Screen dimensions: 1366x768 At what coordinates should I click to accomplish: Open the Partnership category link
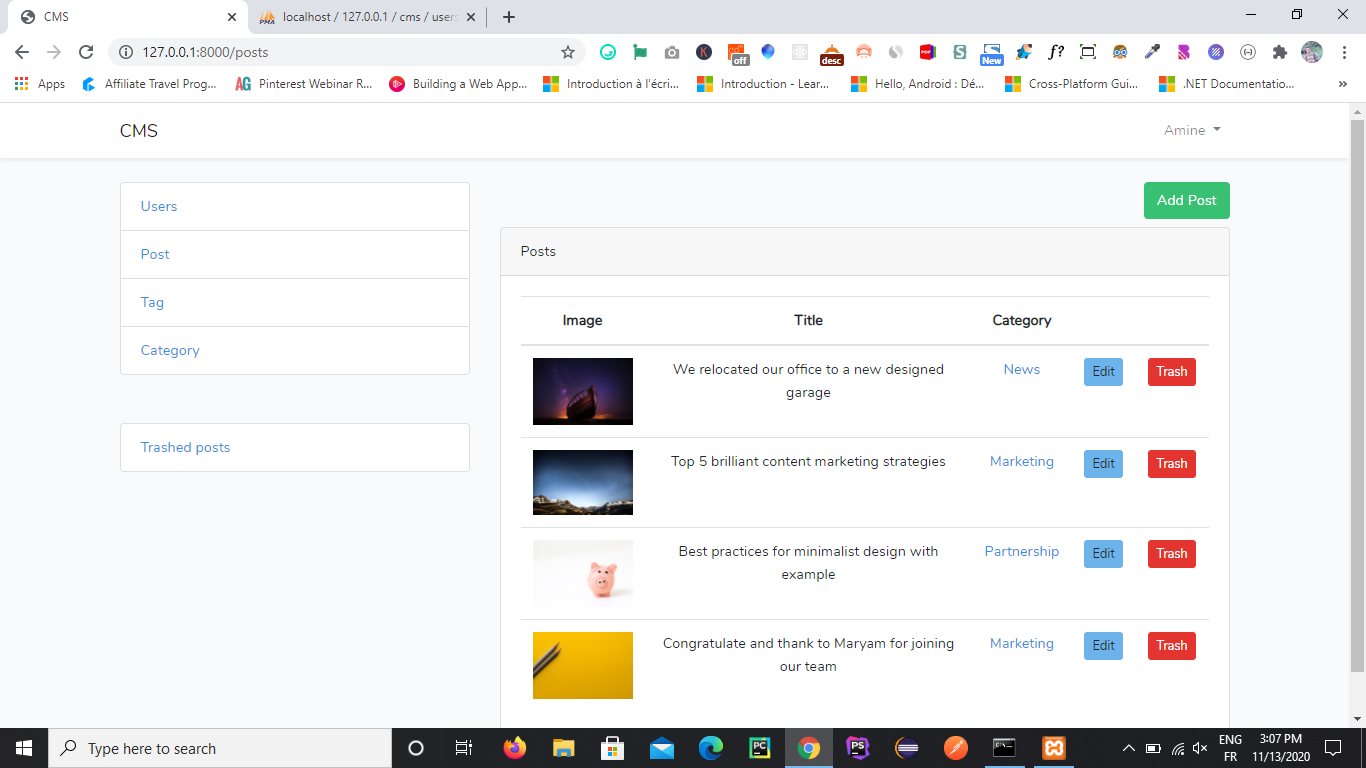[x=1022, y=551]
